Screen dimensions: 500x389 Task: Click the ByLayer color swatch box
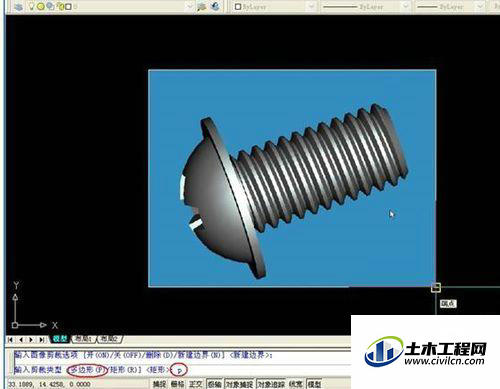click(x=238, y=7)
